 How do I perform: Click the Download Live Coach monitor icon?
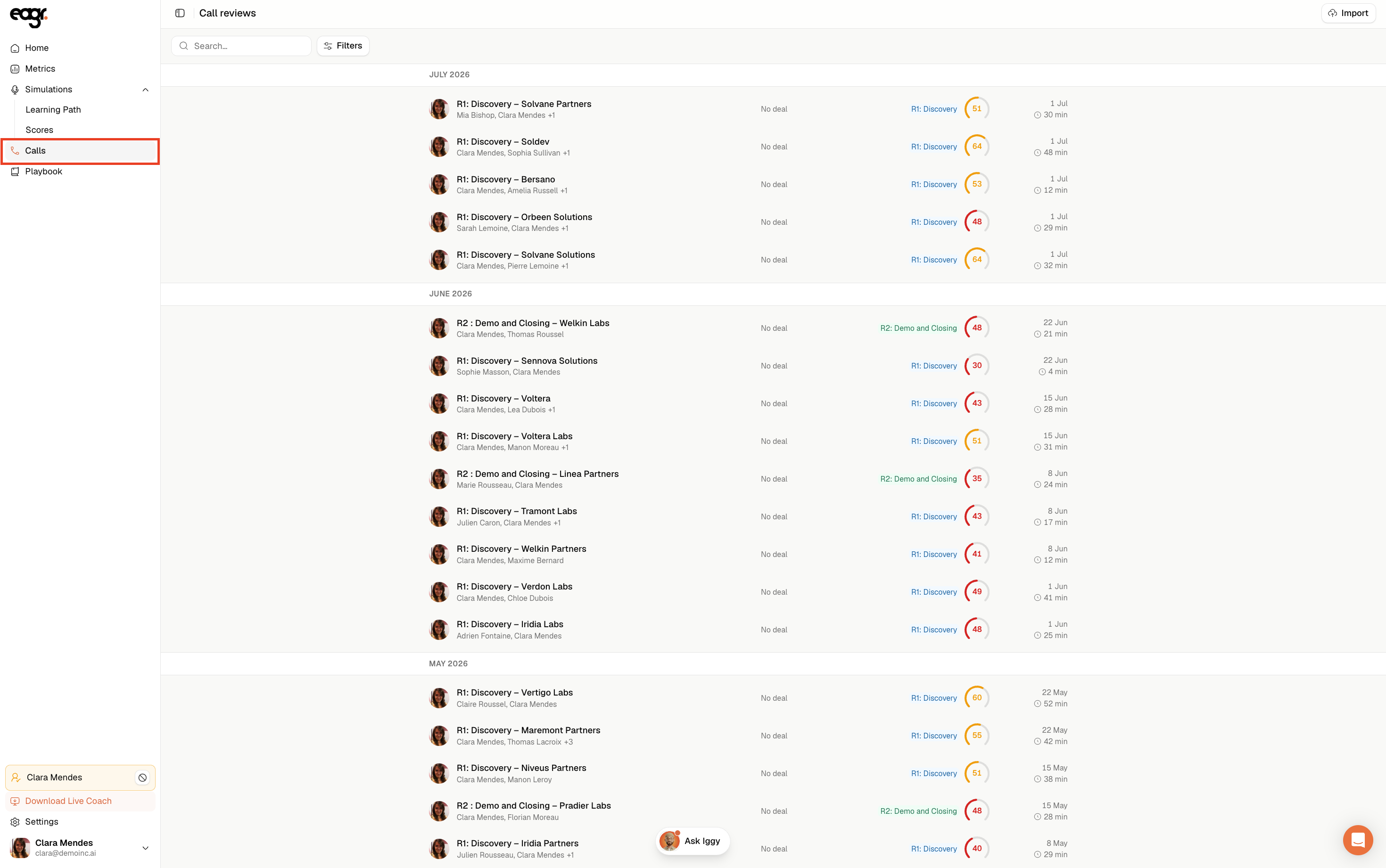(x=15, y=801)
